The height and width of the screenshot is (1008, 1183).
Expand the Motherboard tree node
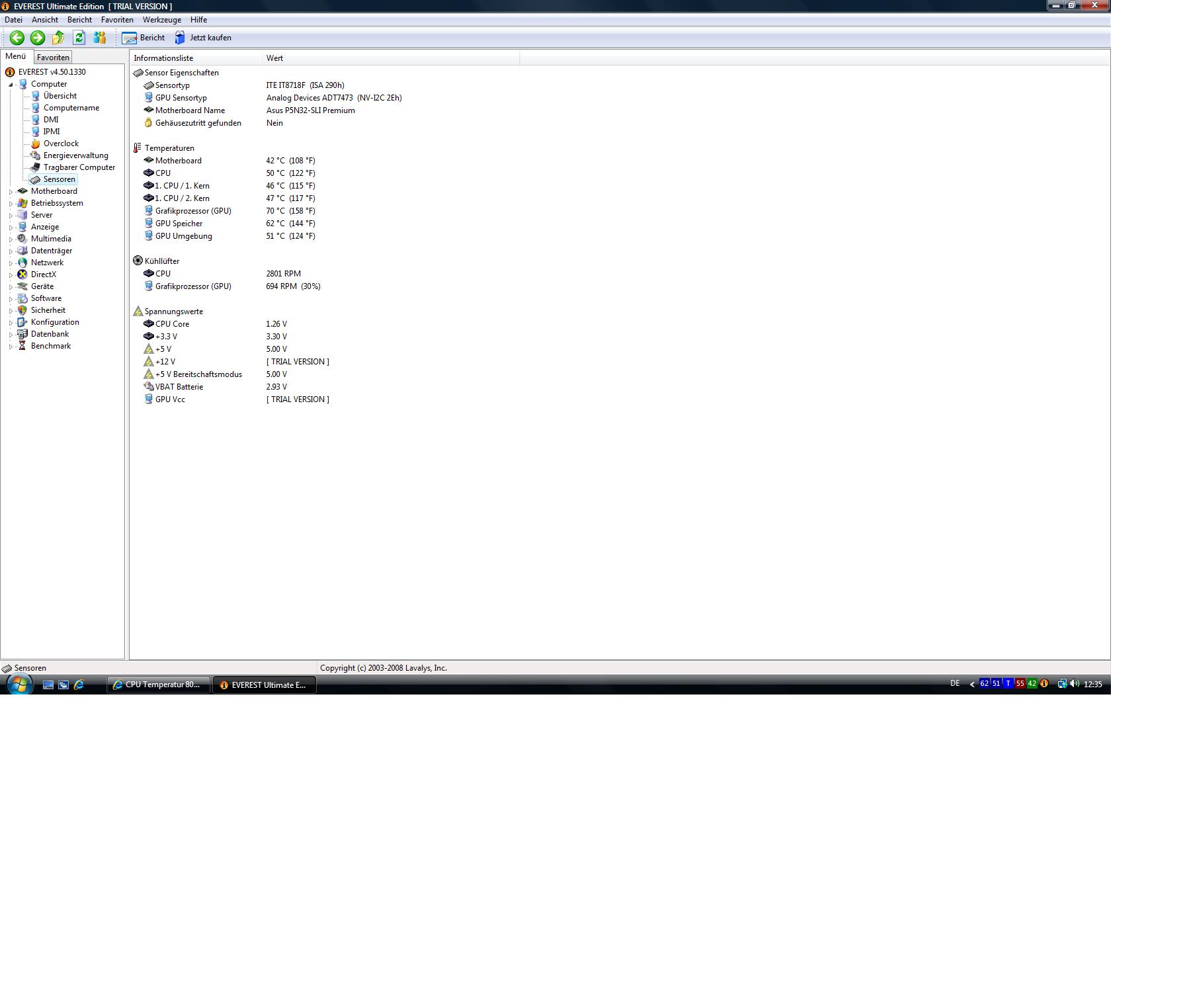(x=11, y=192)
